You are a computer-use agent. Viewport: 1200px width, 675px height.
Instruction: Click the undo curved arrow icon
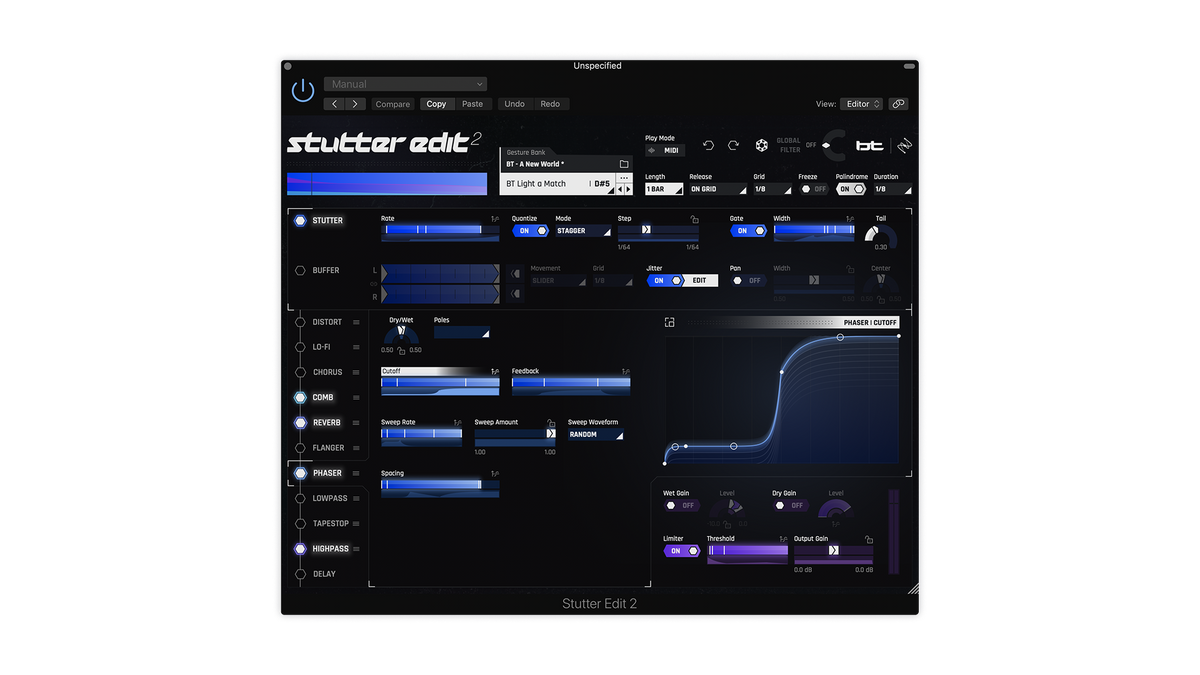point(708,146)
